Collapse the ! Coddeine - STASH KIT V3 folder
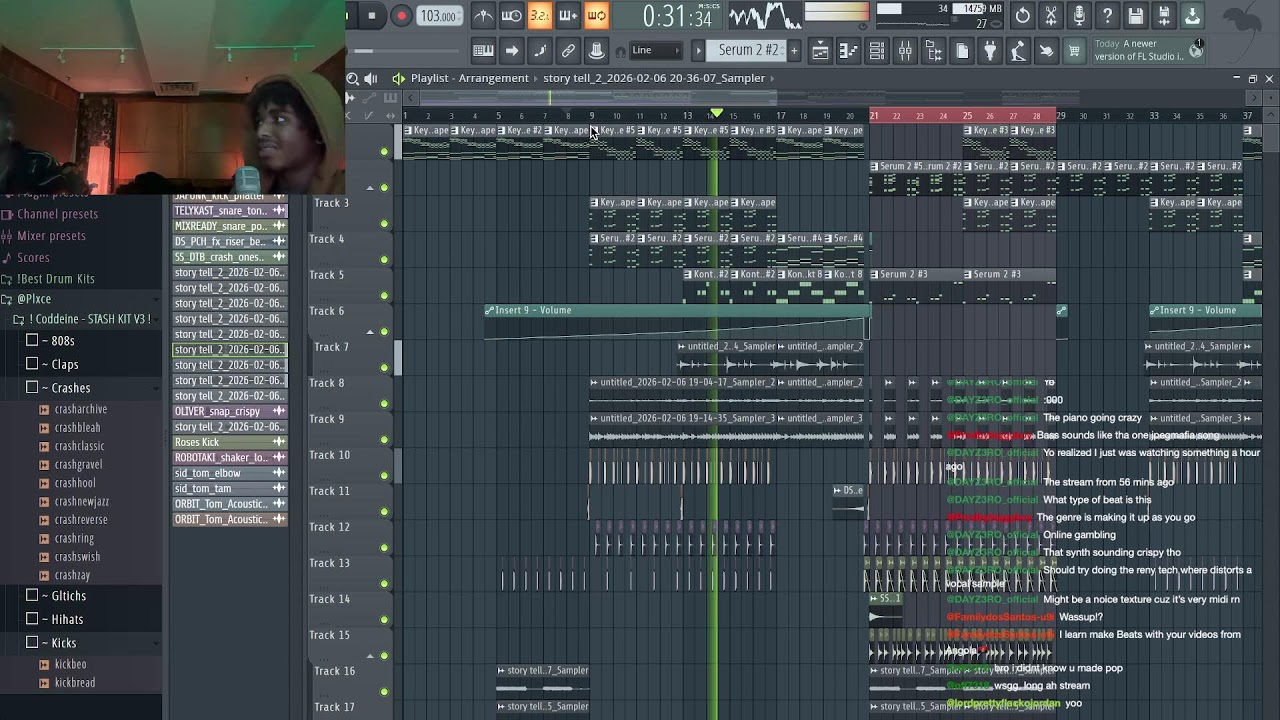Screen dimensions: 1280x720 click(x=90, y=319)
